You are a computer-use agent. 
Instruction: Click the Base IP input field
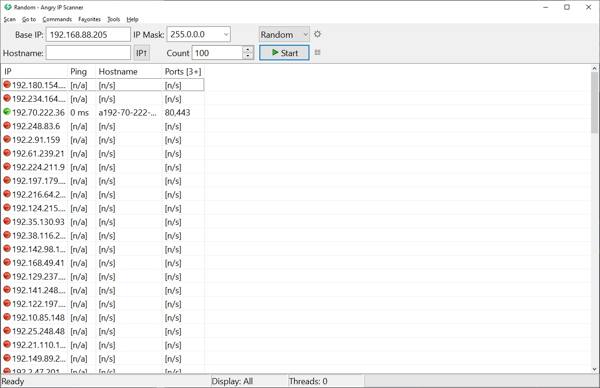[88, 34]
